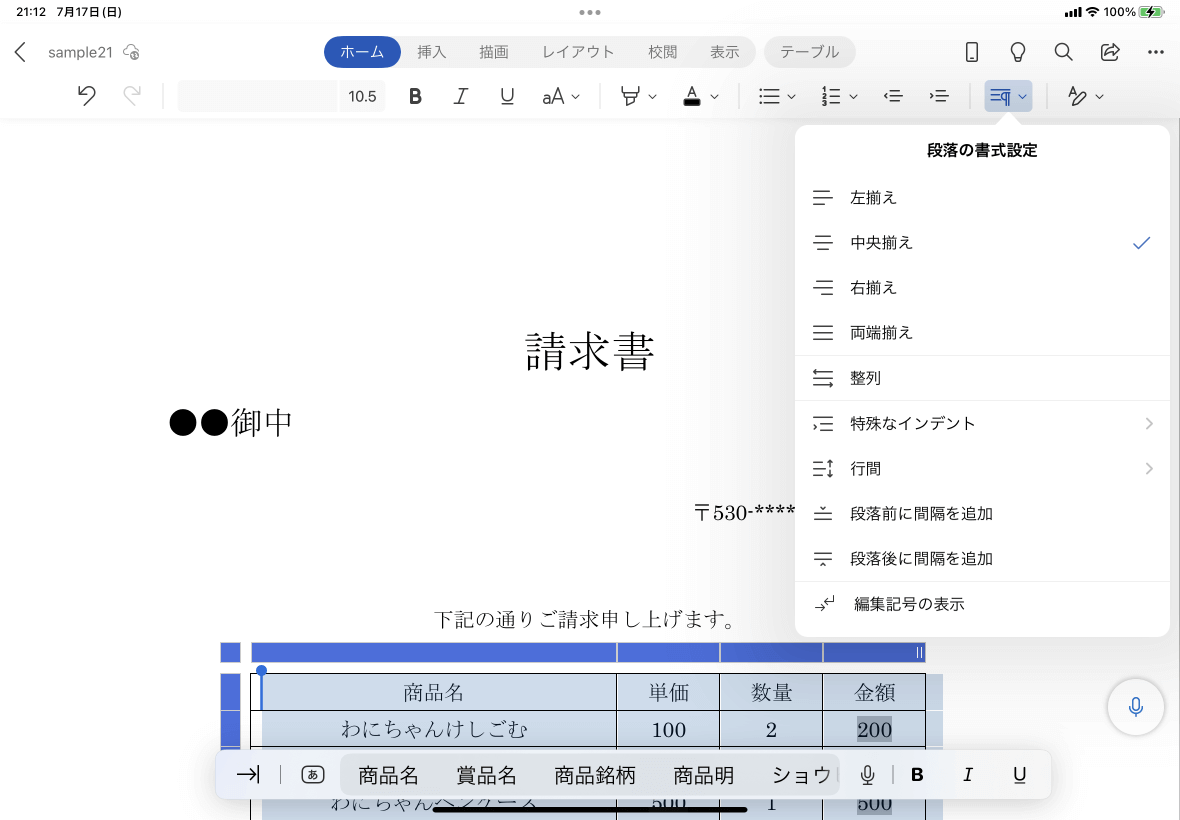Select 右揃え alignment

[x=982, y=288]
